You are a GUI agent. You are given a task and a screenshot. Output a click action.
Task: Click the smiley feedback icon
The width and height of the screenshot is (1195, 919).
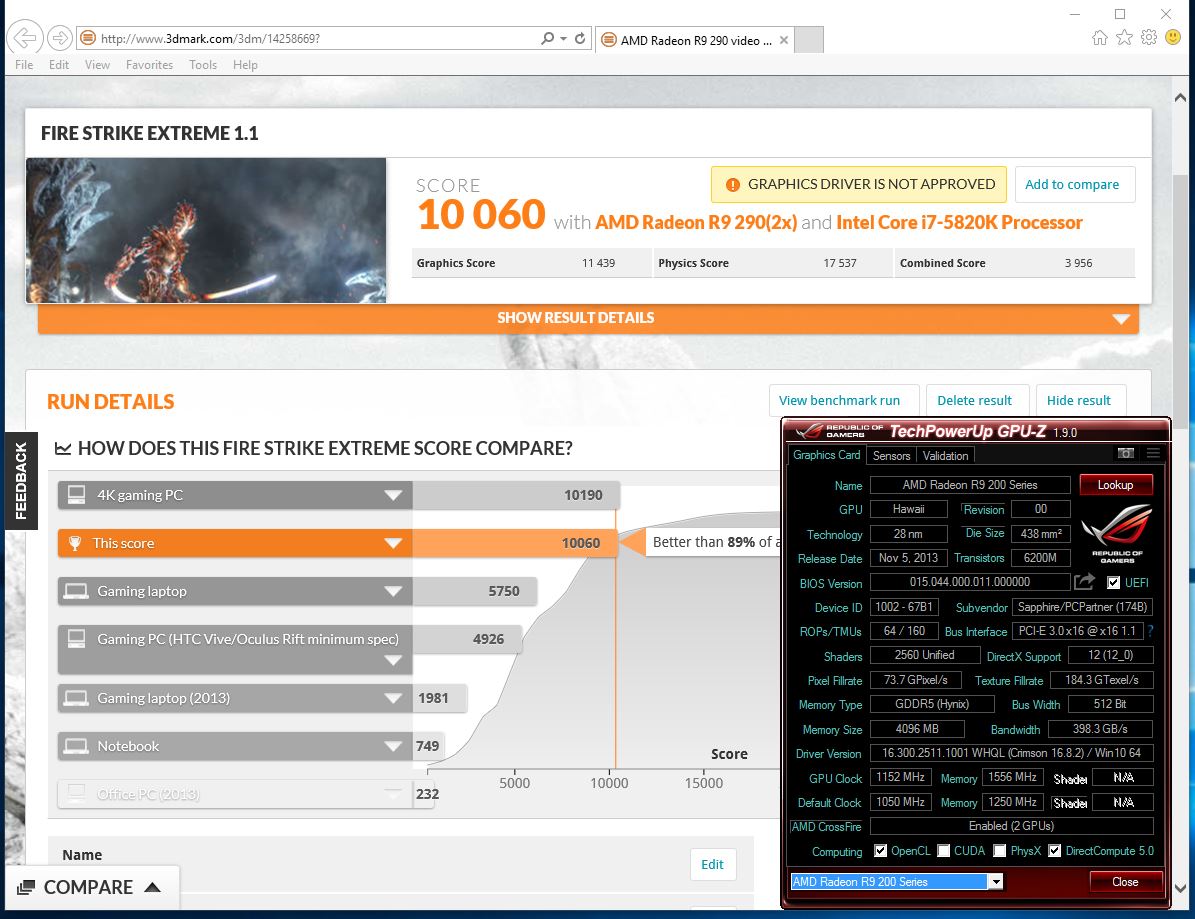pos(1173,37)
